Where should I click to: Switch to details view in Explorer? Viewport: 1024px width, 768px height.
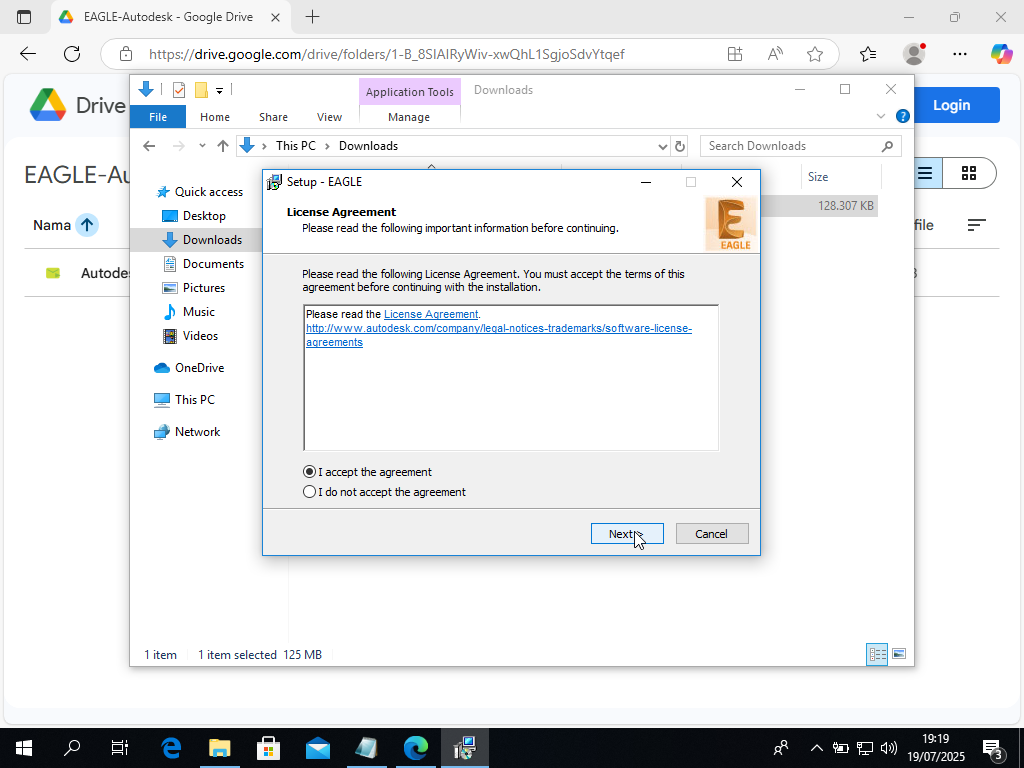coord(877,654)
